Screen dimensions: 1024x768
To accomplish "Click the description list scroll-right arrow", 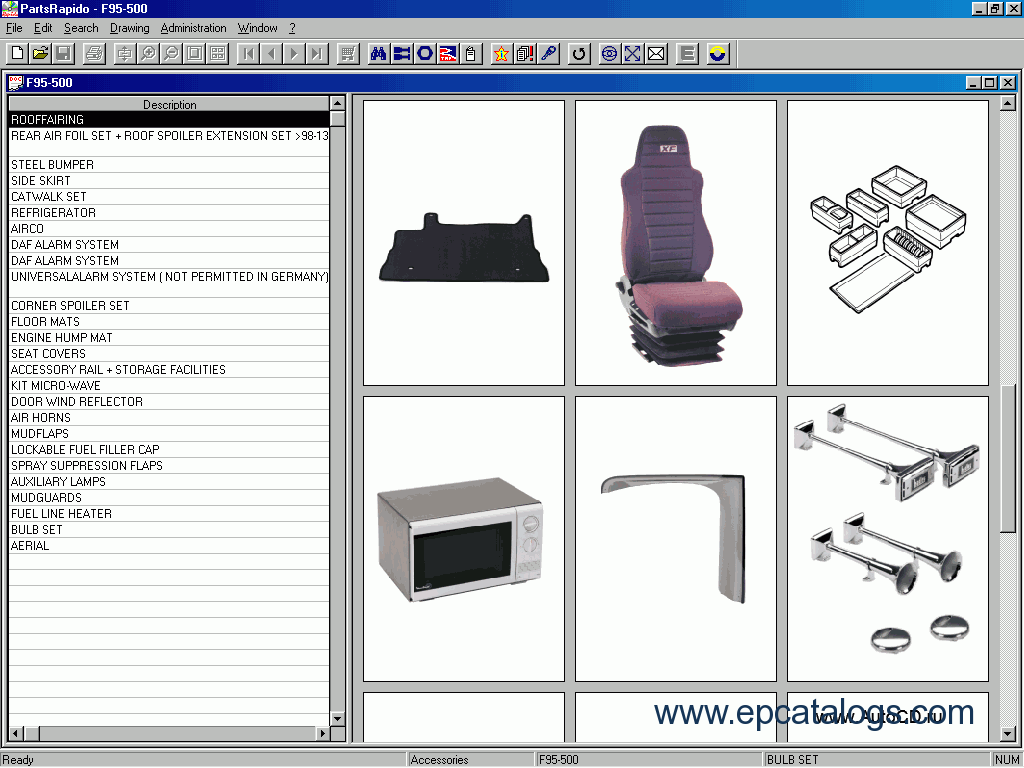I will point(323,733).
